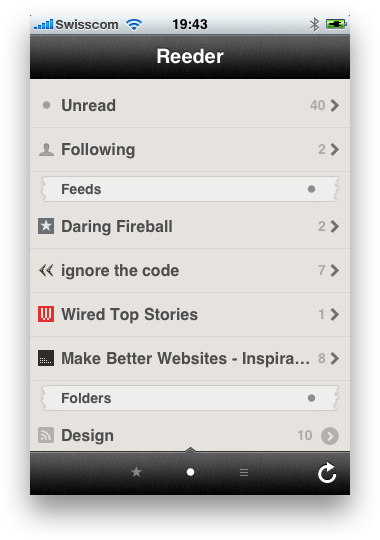This screenshot has height=540, width=380.
Task: Open the Following row
Action: [190, 149]
